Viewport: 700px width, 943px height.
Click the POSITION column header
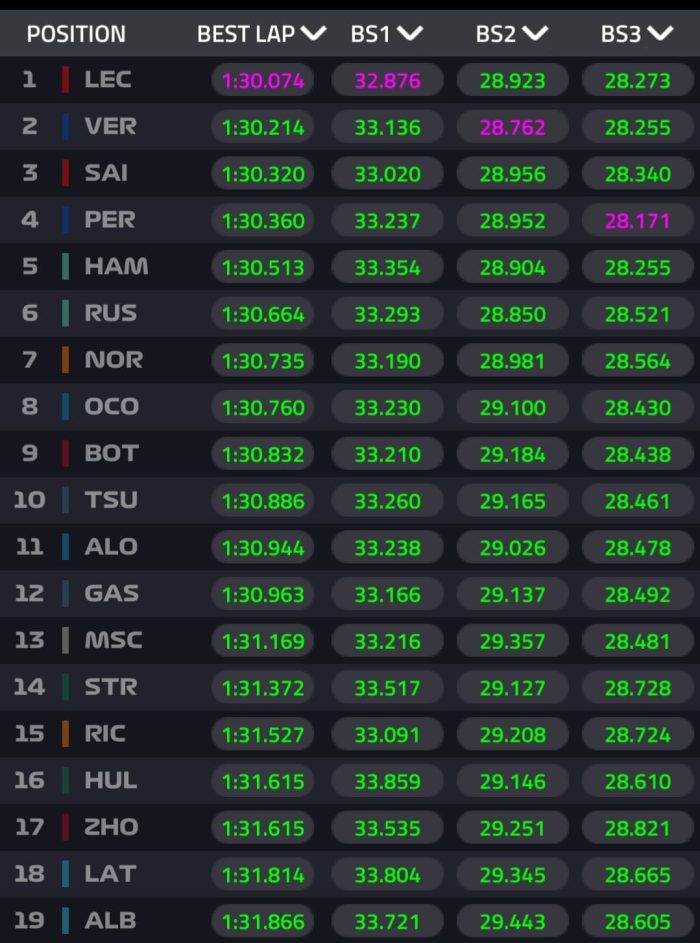pyautogui.click(x=76, y=34)
